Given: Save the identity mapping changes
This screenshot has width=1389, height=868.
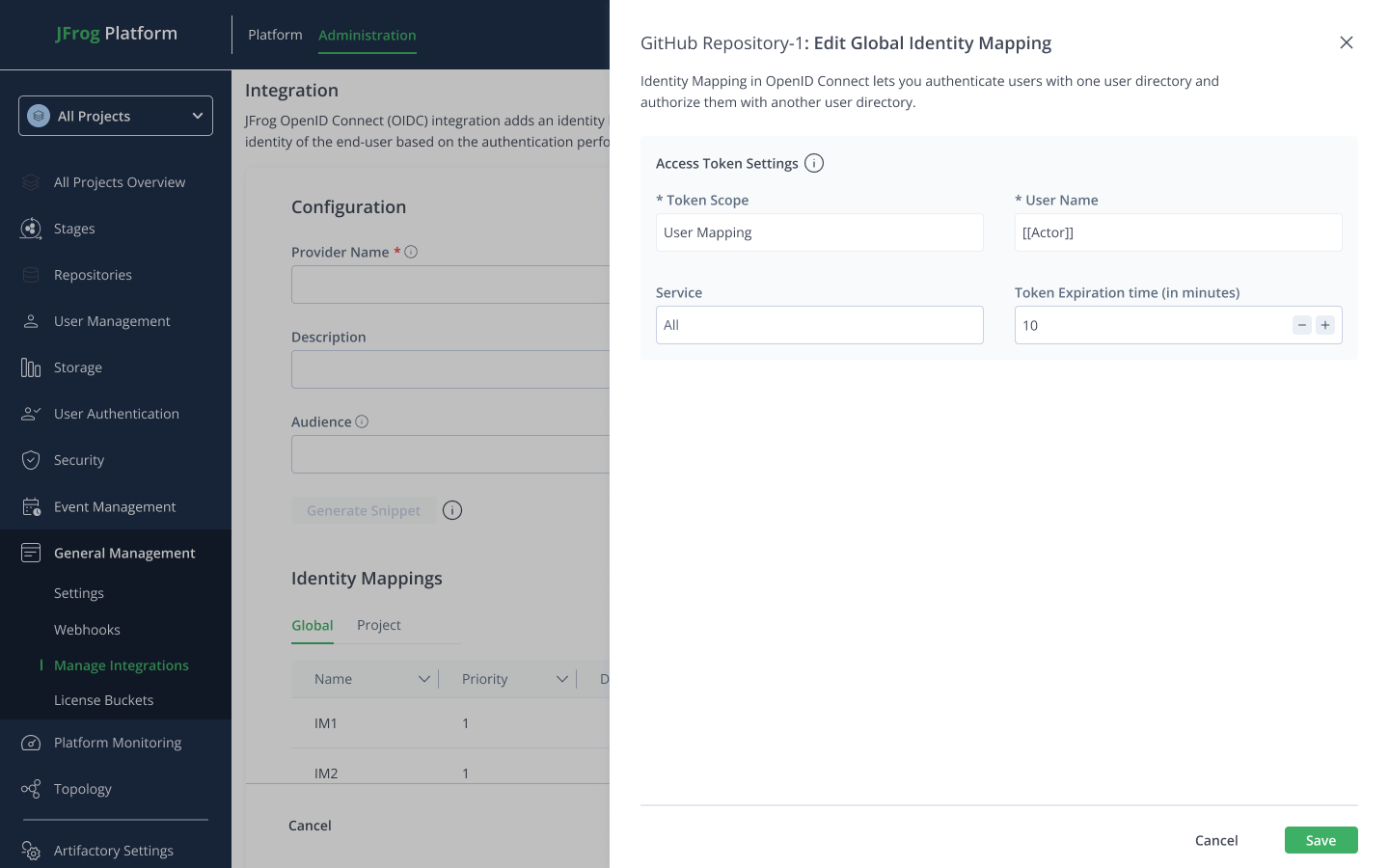Looking at the screenshot, I should coord(1321,840).
